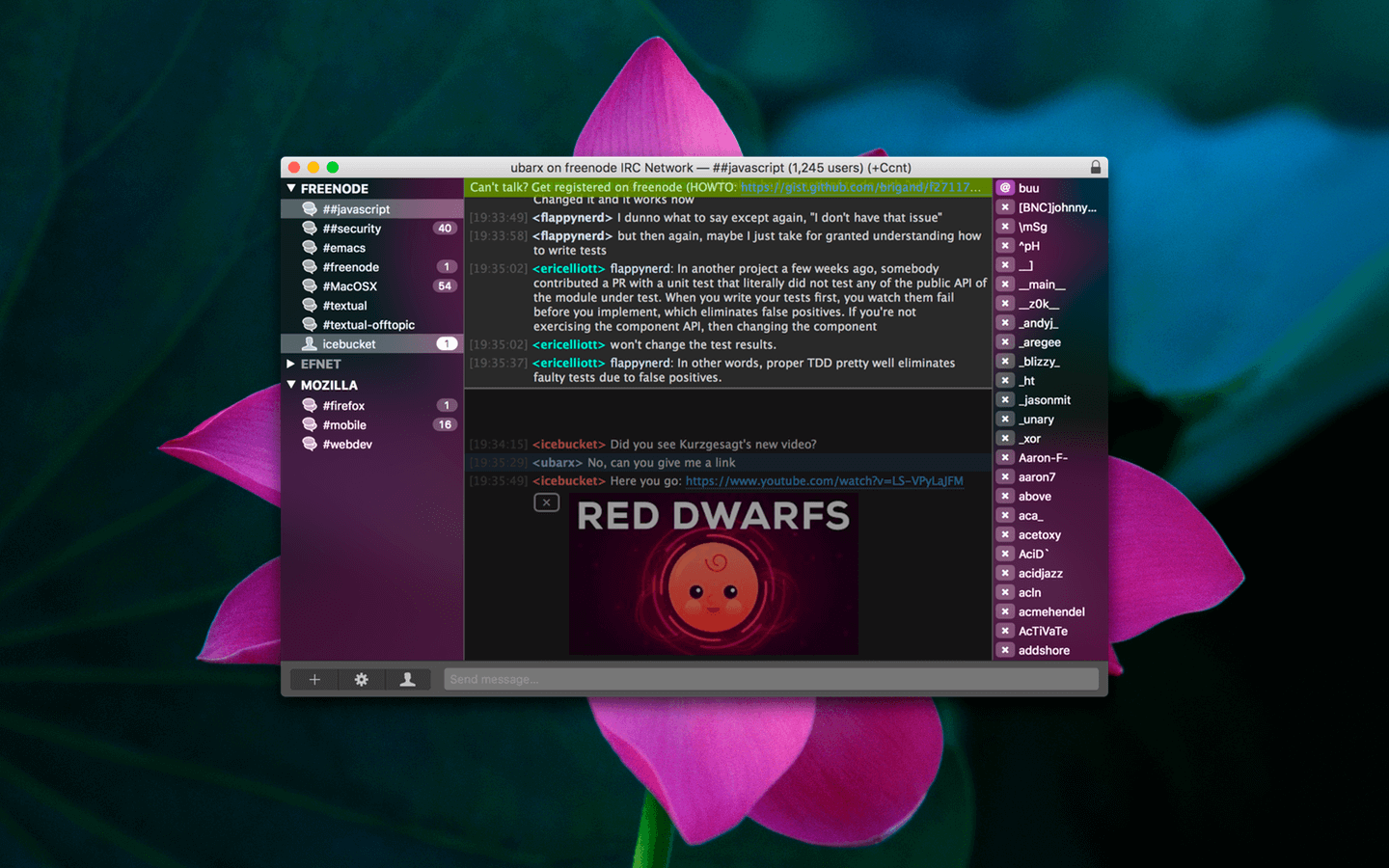Click the chat bubble icon beside #emacs
The width and height of the screenshot is (1389, 868).
pos(310,248)
